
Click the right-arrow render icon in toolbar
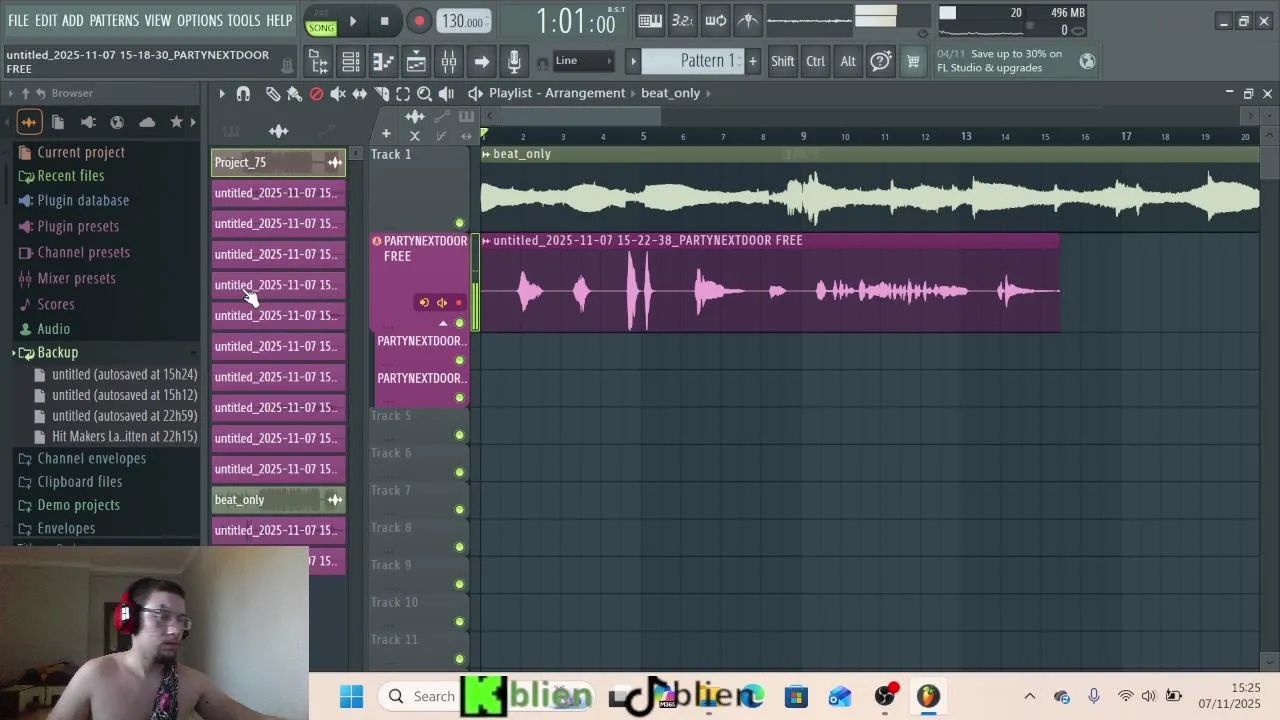[x=481, y=62]
